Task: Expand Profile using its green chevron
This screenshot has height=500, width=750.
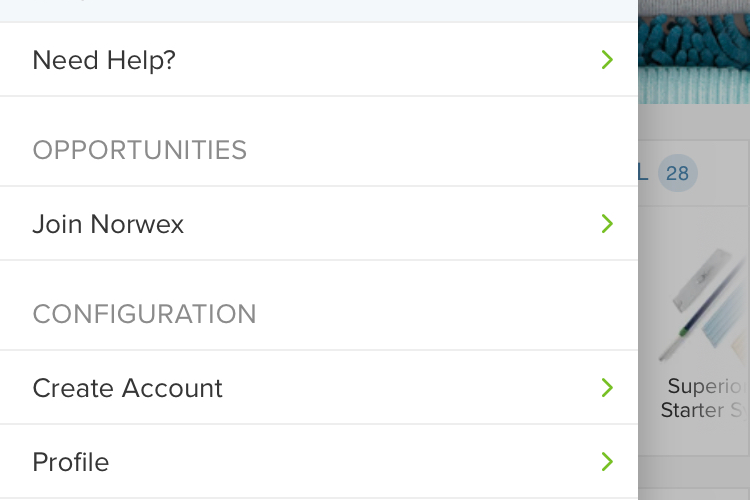Action: point(607,462)
